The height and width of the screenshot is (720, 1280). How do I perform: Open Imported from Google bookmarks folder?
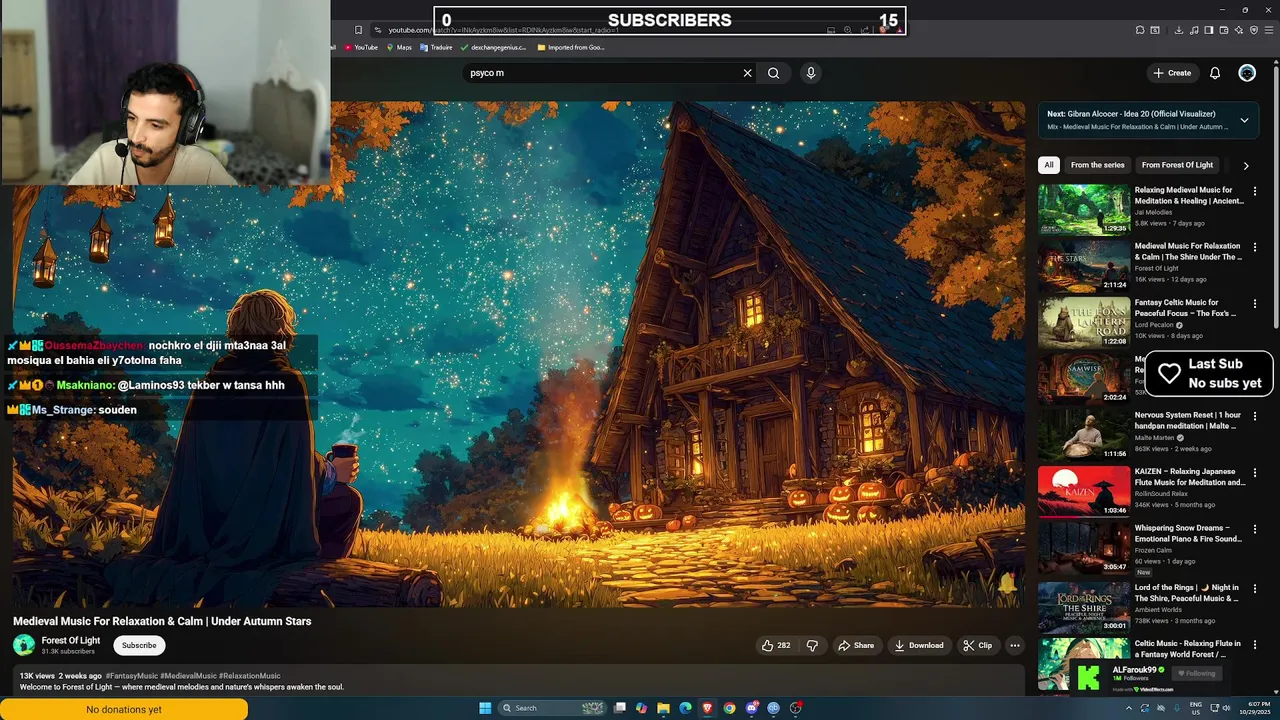tap(571, 47)
